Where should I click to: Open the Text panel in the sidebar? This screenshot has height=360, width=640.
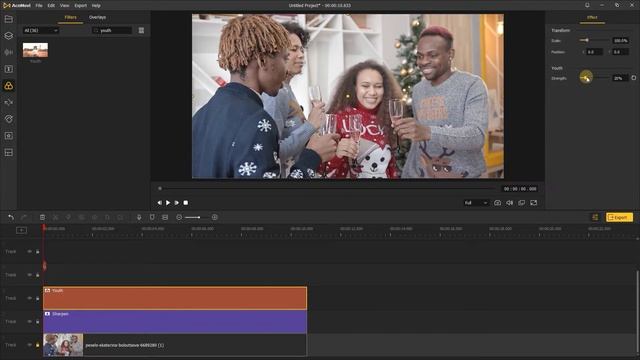click(x=9, y=69)
